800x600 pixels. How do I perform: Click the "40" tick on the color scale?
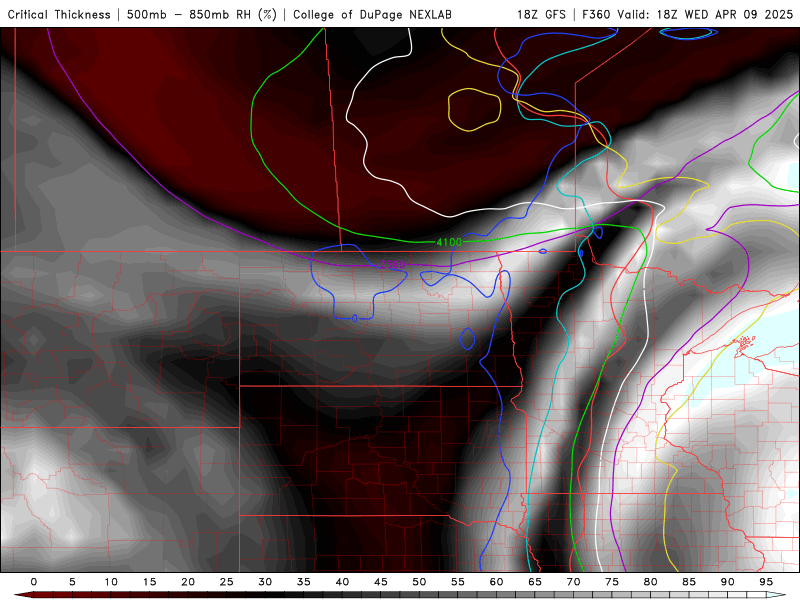click(x=342, y=582)
